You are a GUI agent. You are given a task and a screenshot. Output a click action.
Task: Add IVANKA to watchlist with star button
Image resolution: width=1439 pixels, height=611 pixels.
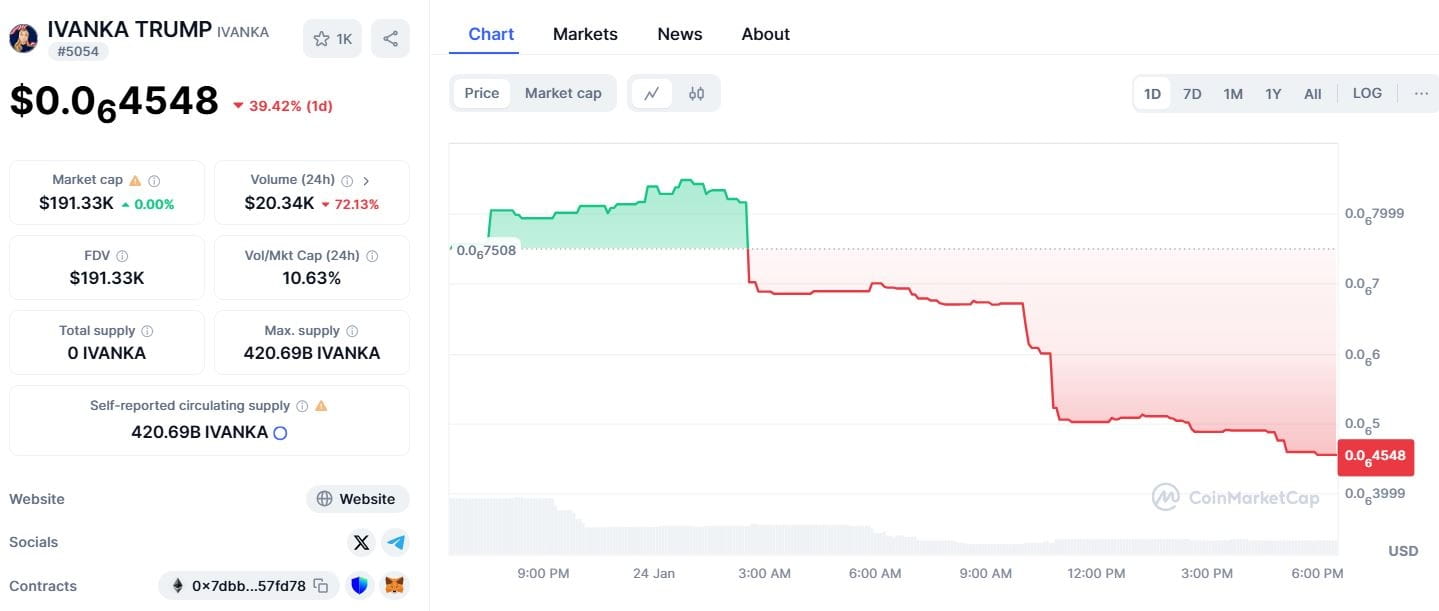coord(332,39)
